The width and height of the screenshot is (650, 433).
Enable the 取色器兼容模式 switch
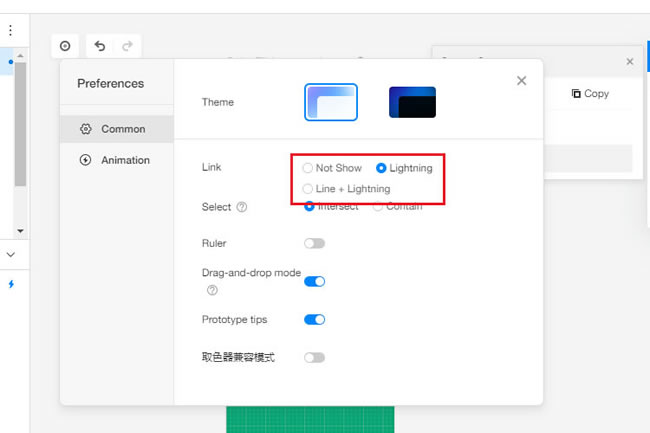(314, 358)
